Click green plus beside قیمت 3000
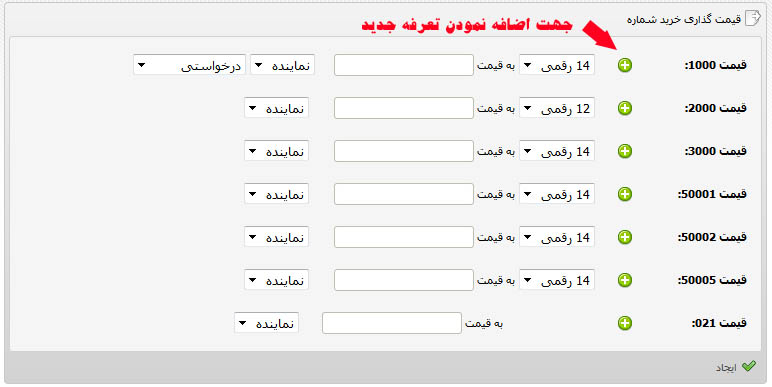 [x=625, y=151]
